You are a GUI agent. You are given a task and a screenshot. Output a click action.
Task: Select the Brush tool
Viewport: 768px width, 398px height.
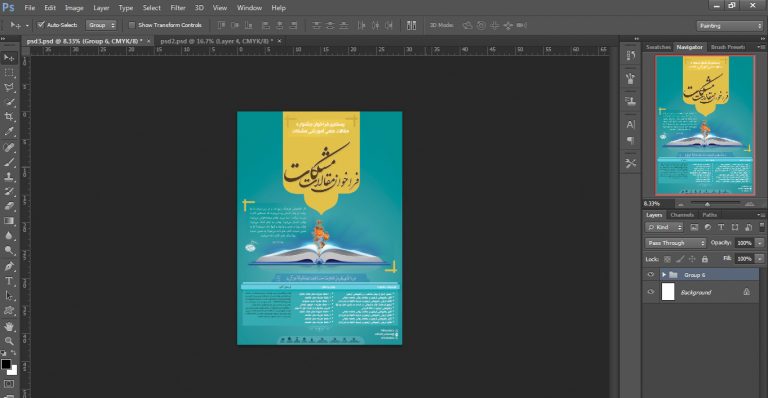[x=9, y=162]
